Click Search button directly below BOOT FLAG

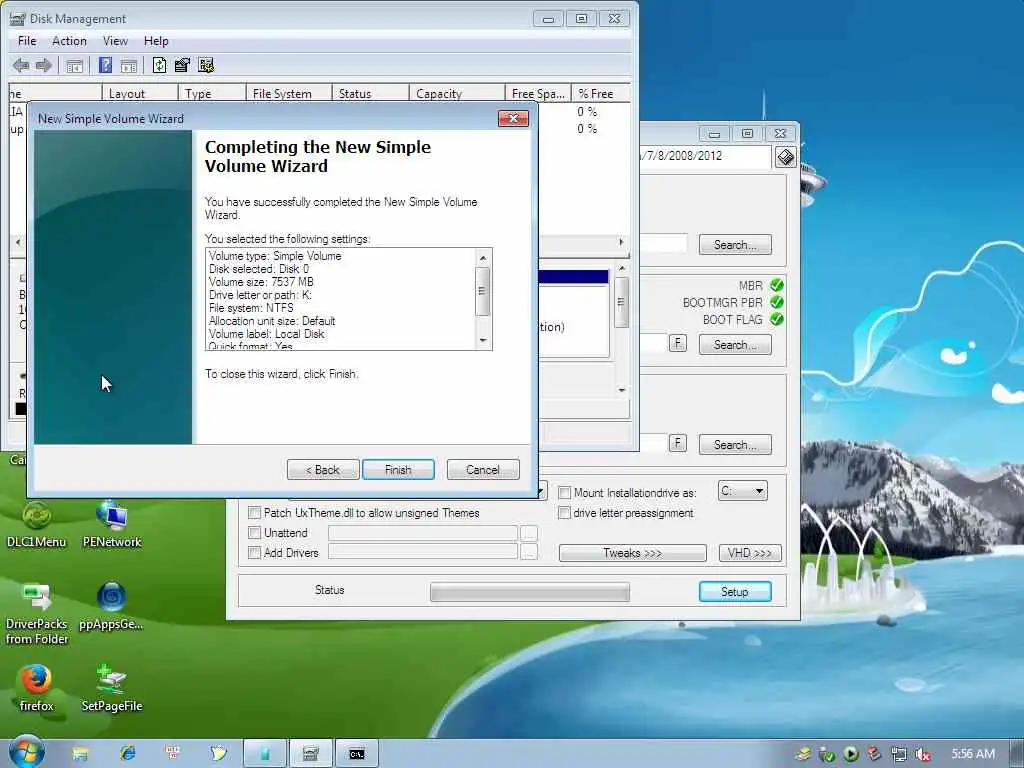735,345
